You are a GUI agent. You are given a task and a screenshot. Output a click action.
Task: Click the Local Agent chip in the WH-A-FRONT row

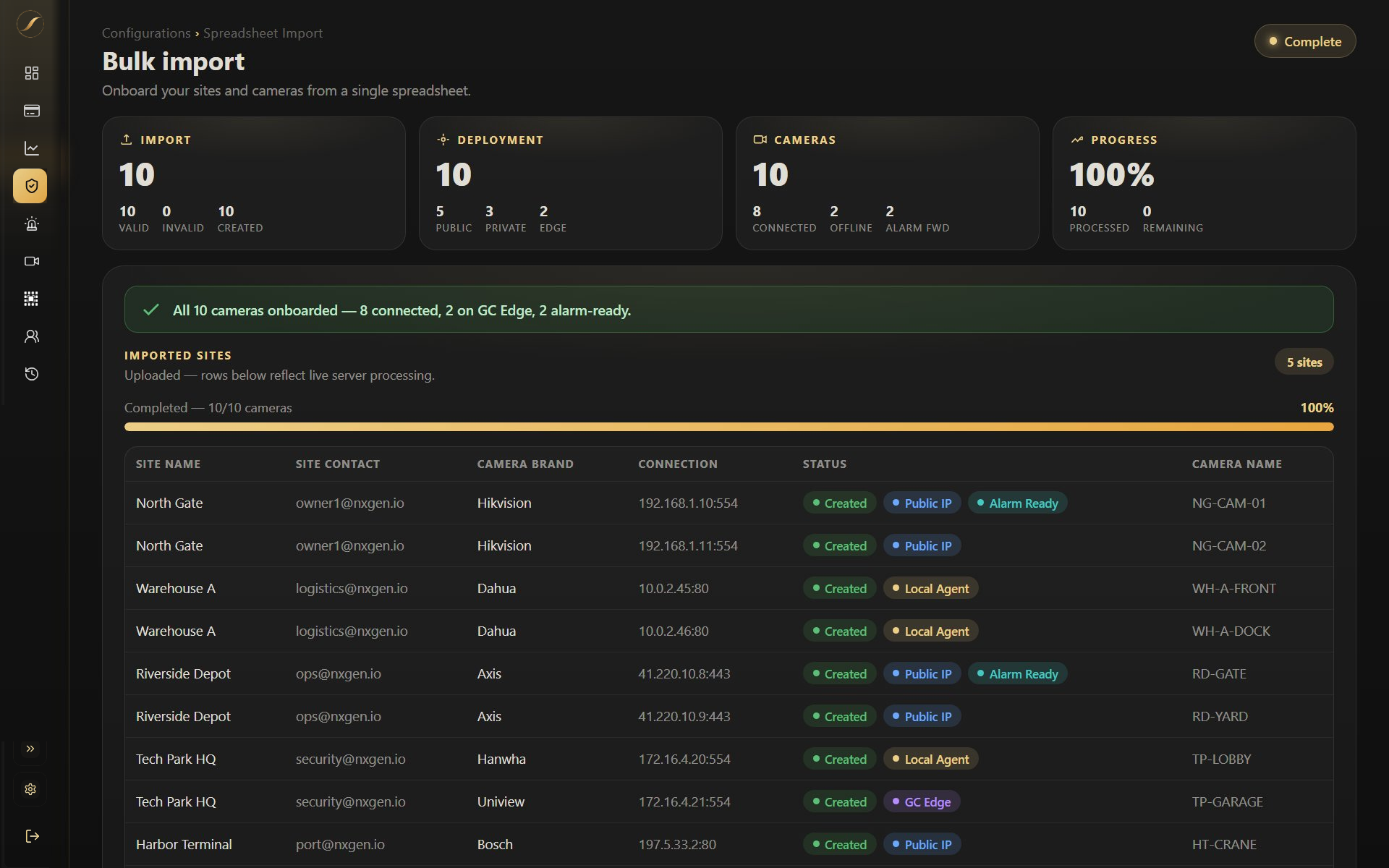(930, 588)
